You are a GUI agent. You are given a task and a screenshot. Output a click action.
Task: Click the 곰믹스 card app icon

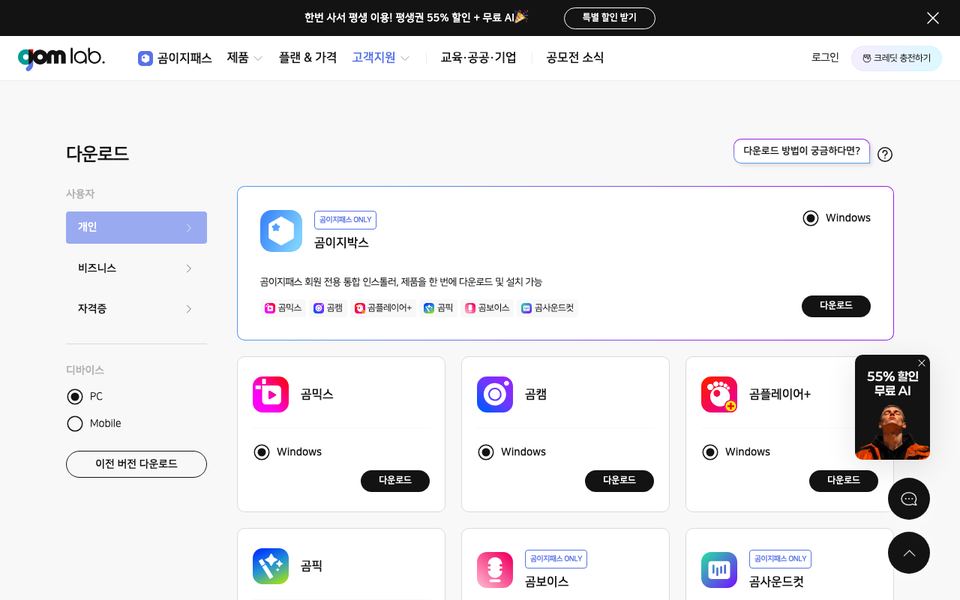[271, 394]
